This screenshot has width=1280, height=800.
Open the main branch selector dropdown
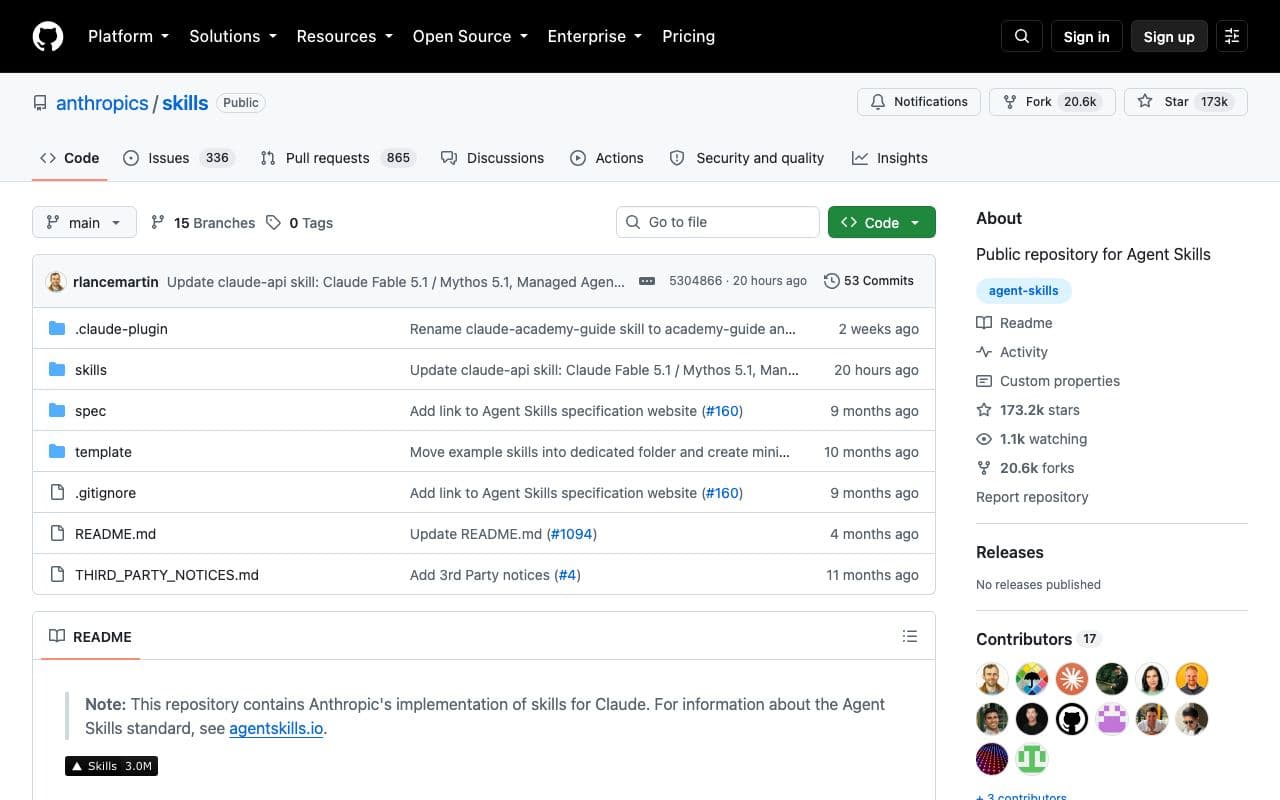tap(84, 222)
